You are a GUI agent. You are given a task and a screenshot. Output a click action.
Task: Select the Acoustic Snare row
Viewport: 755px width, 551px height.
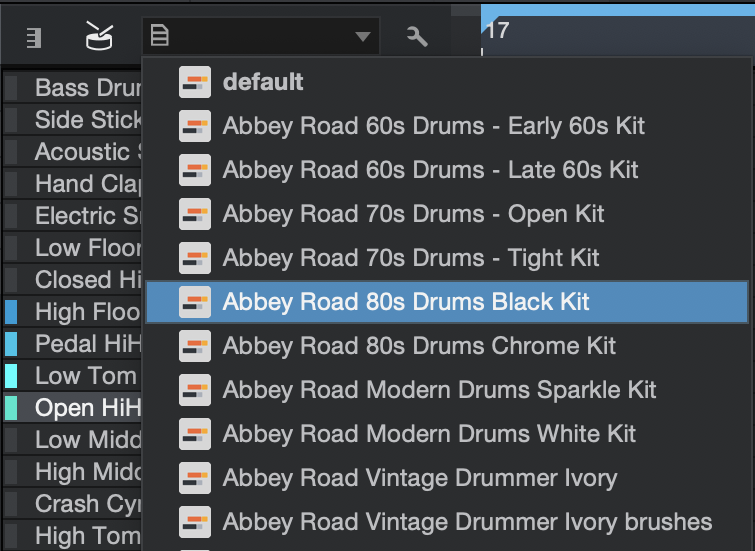pos(73,152)
